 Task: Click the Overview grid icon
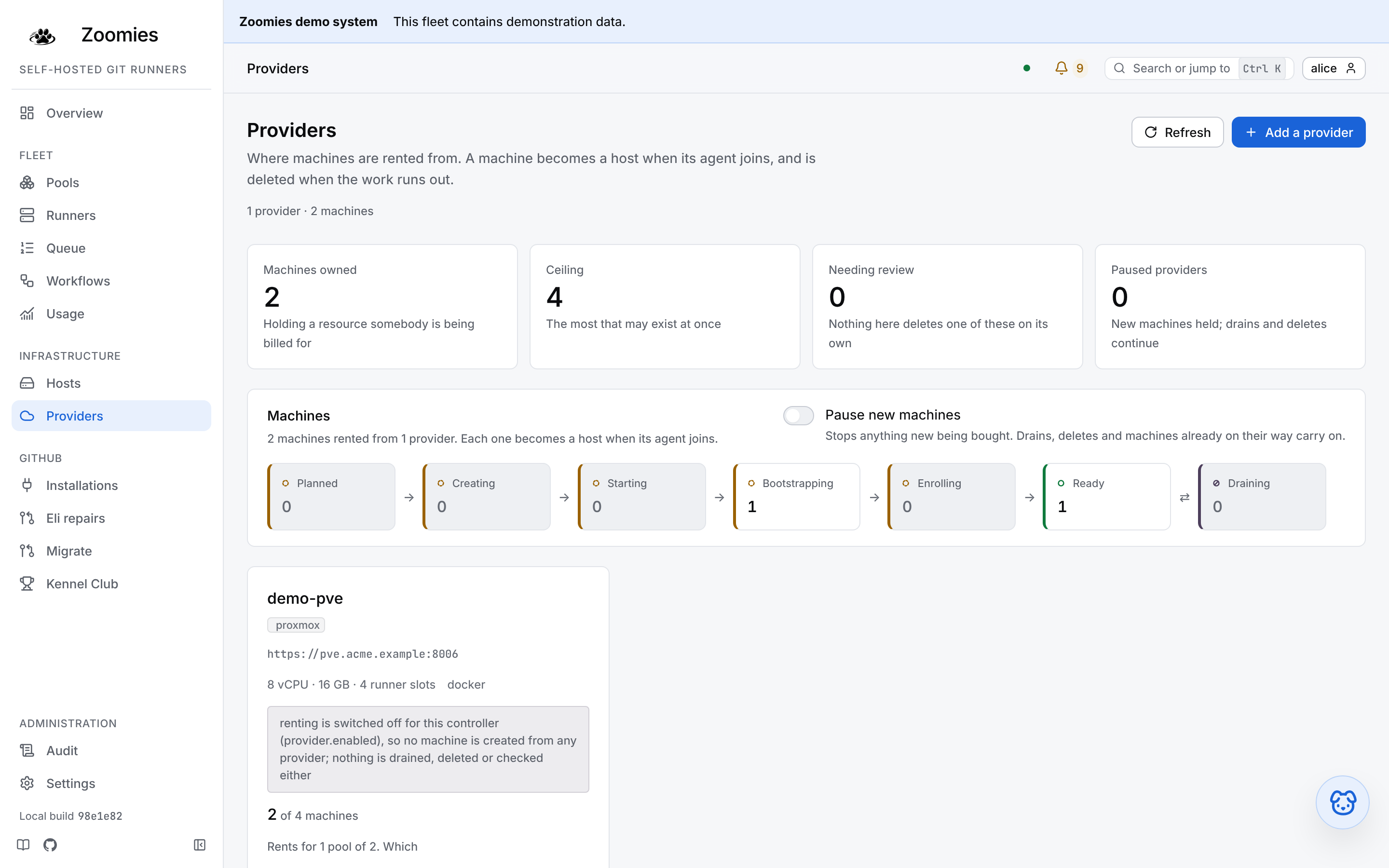(27, 113)
